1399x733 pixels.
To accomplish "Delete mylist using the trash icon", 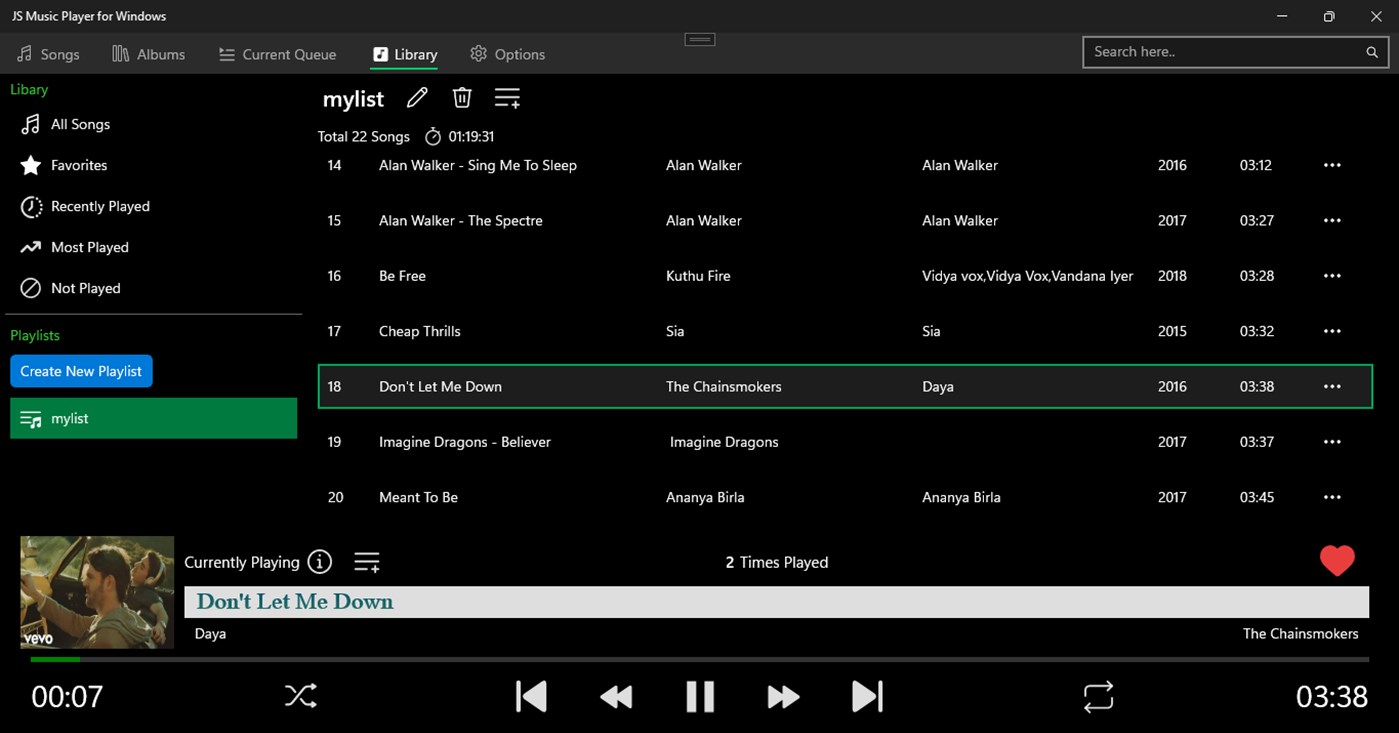I will tap(461, 97).
